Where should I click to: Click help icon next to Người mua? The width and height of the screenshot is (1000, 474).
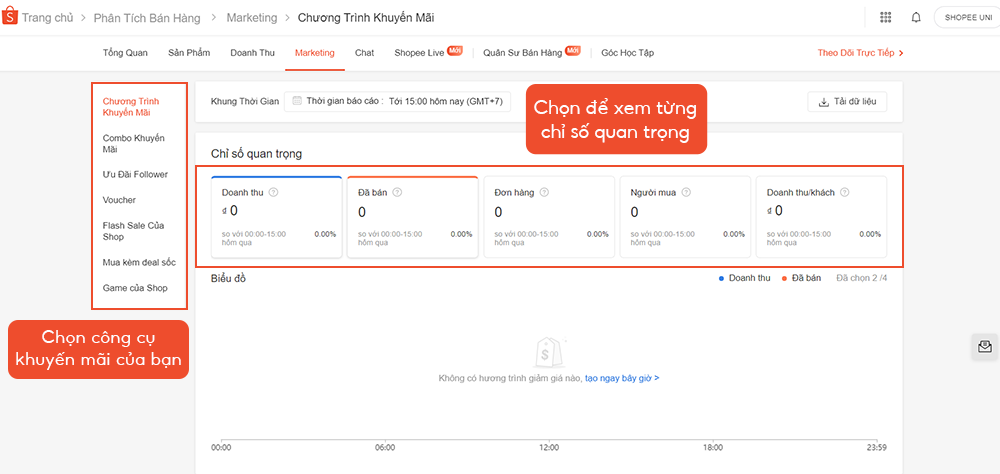(x=686, y=192)
